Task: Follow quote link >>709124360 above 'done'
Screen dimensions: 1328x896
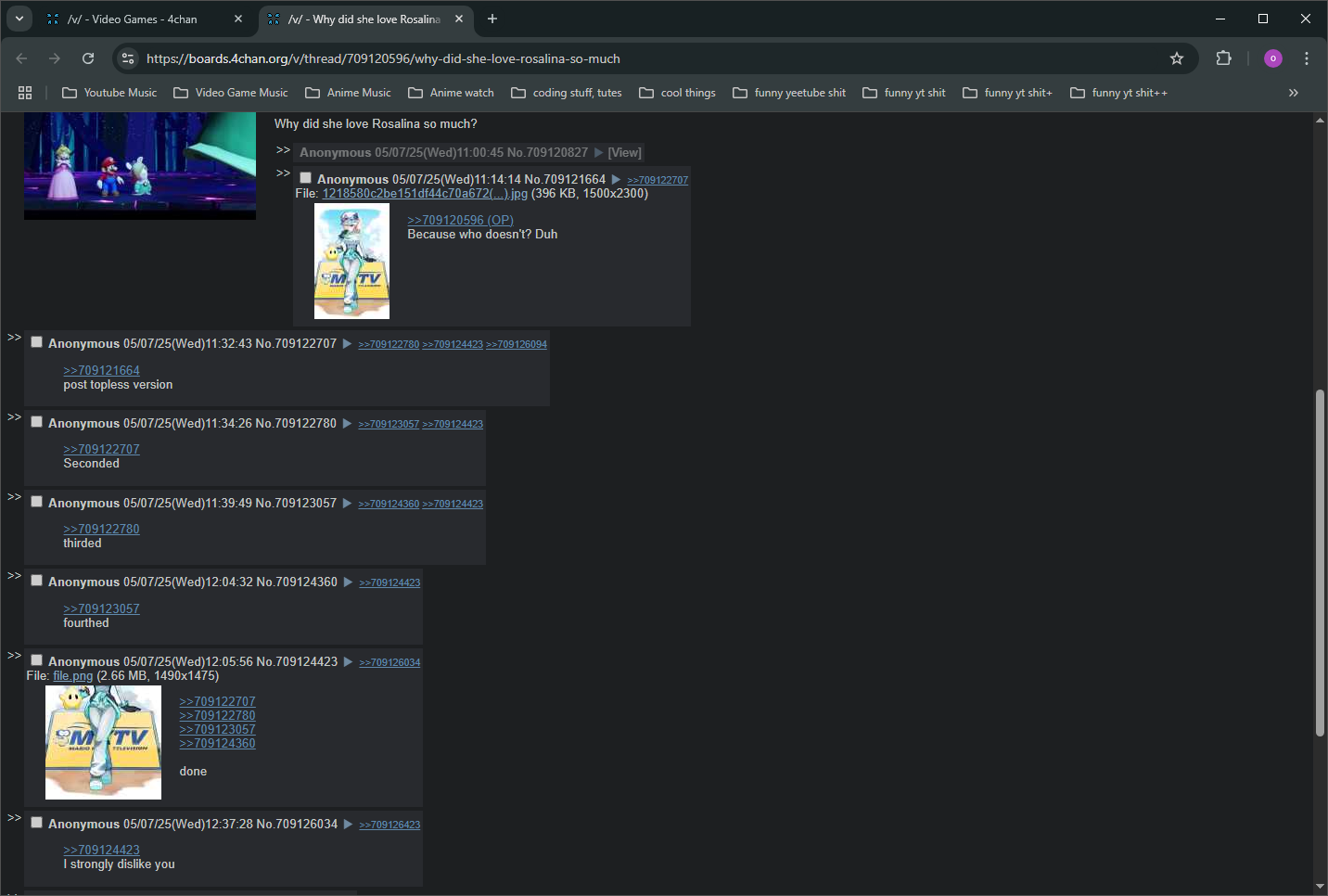Action: 217,743
